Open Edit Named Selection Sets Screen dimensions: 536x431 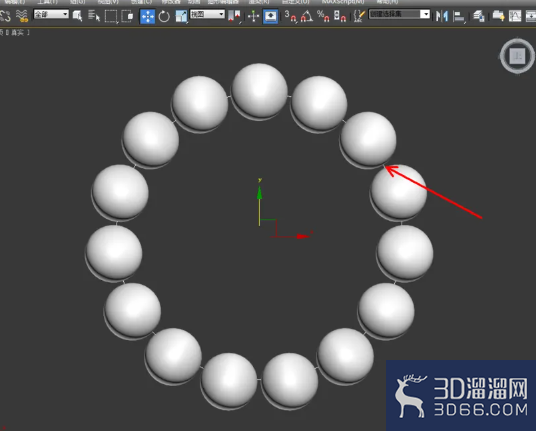tap(359, 16)
